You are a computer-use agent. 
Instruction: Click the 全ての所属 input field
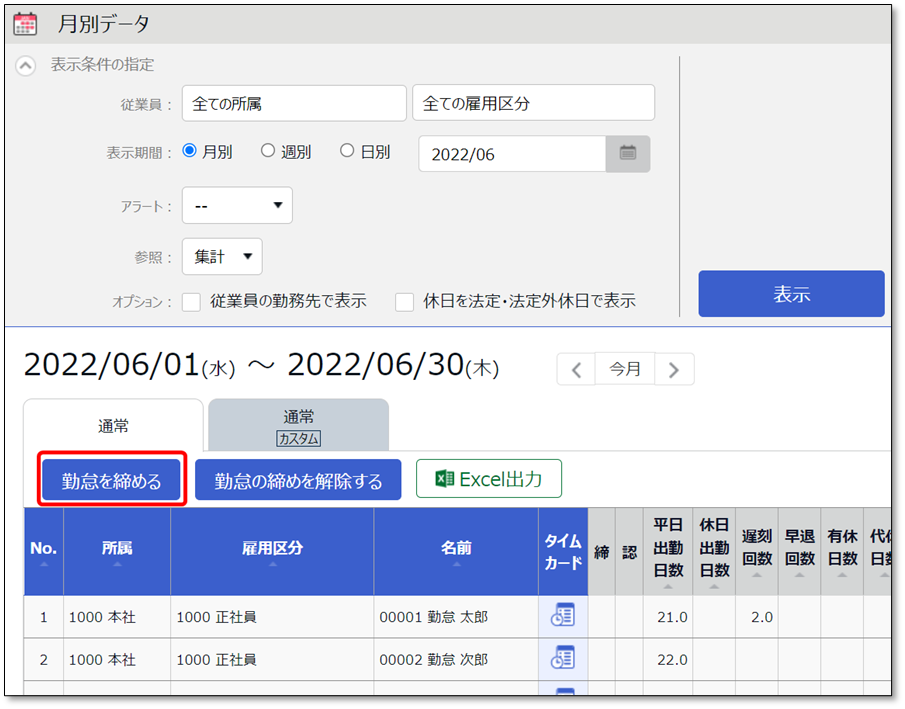point(294,103)
